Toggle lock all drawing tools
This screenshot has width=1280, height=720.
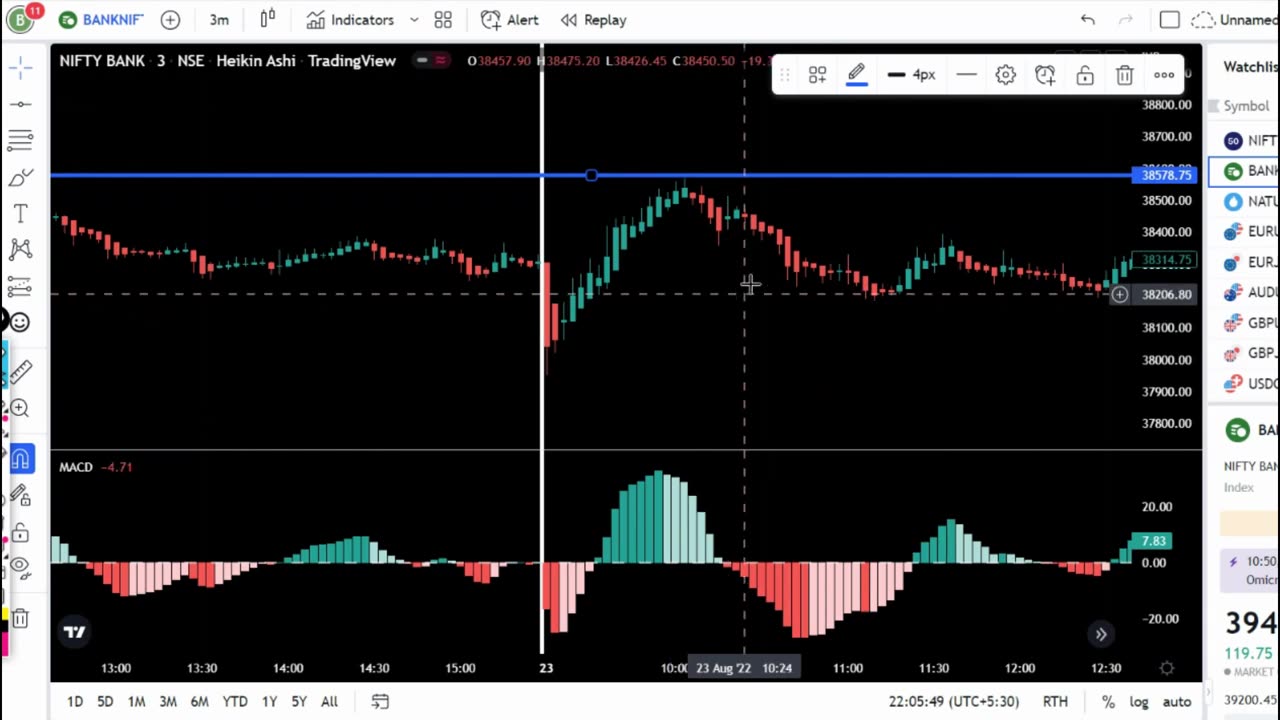click(20, 532)
